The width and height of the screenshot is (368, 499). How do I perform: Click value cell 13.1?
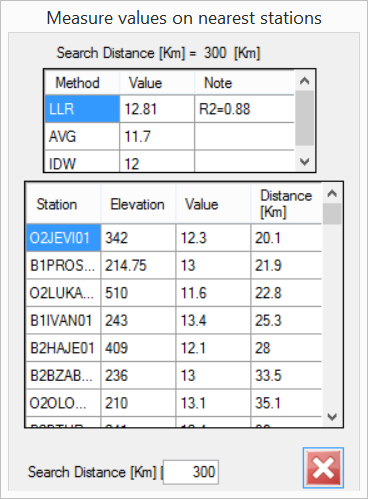(213, 403)
